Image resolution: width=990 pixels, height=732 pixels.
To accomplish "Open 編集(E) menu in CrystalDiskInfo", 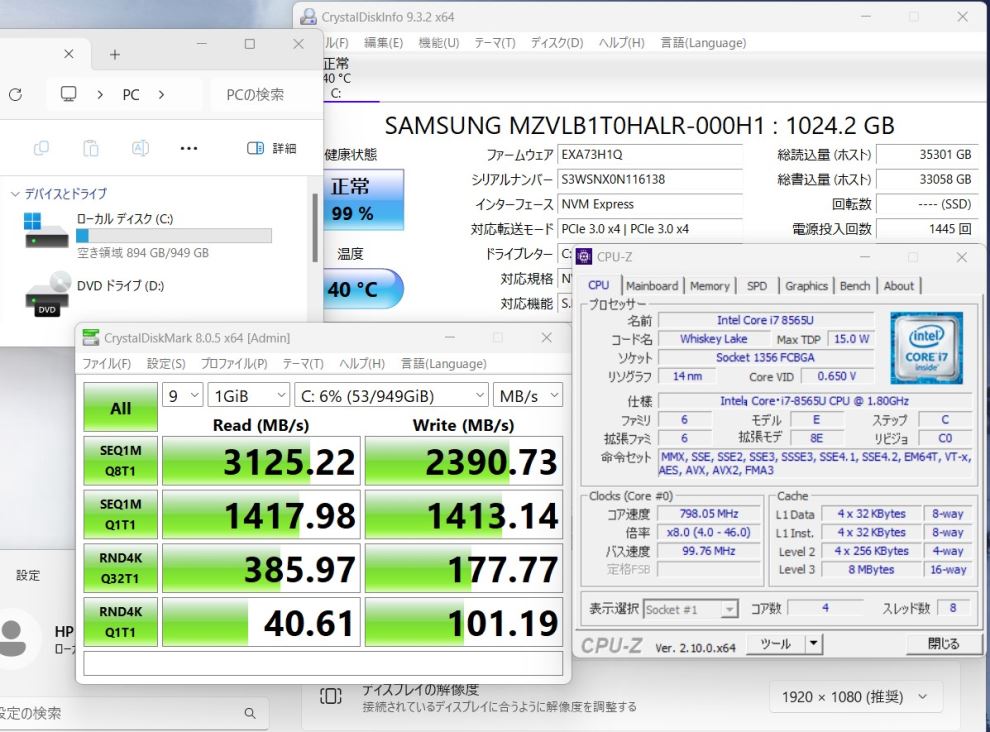I will 383,43.
